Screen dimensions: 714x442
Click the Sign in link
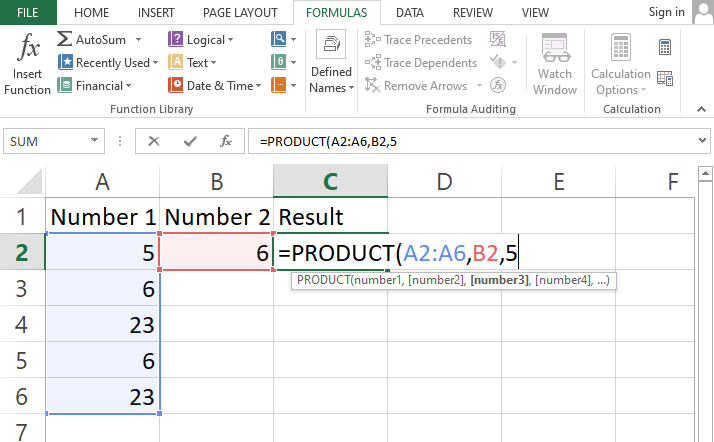(666, 12)
